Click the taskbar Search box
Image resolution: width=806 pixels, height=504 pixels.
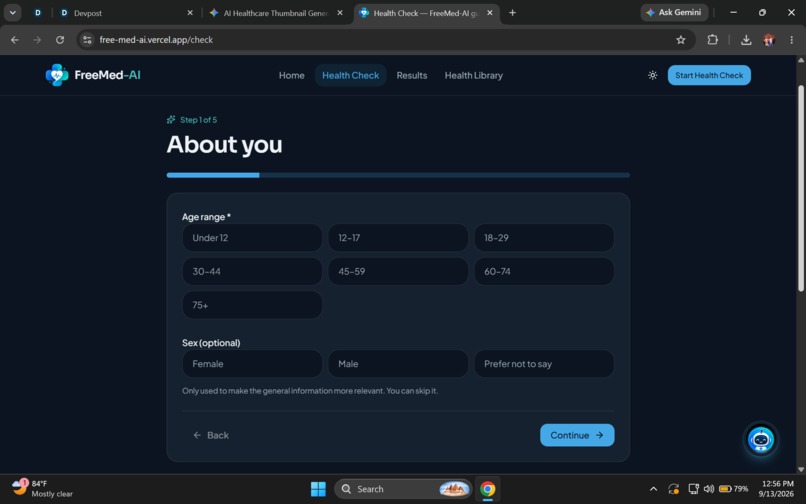pos(403,489)
